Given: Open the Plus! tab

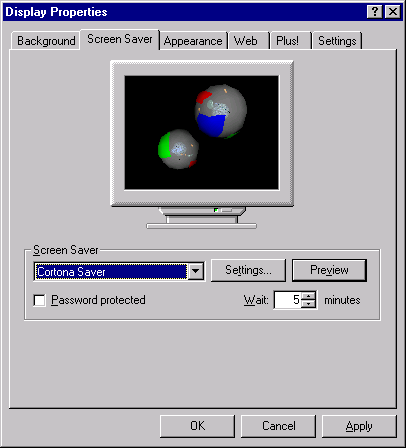Looking at the screenshot, I should [287, 41].
